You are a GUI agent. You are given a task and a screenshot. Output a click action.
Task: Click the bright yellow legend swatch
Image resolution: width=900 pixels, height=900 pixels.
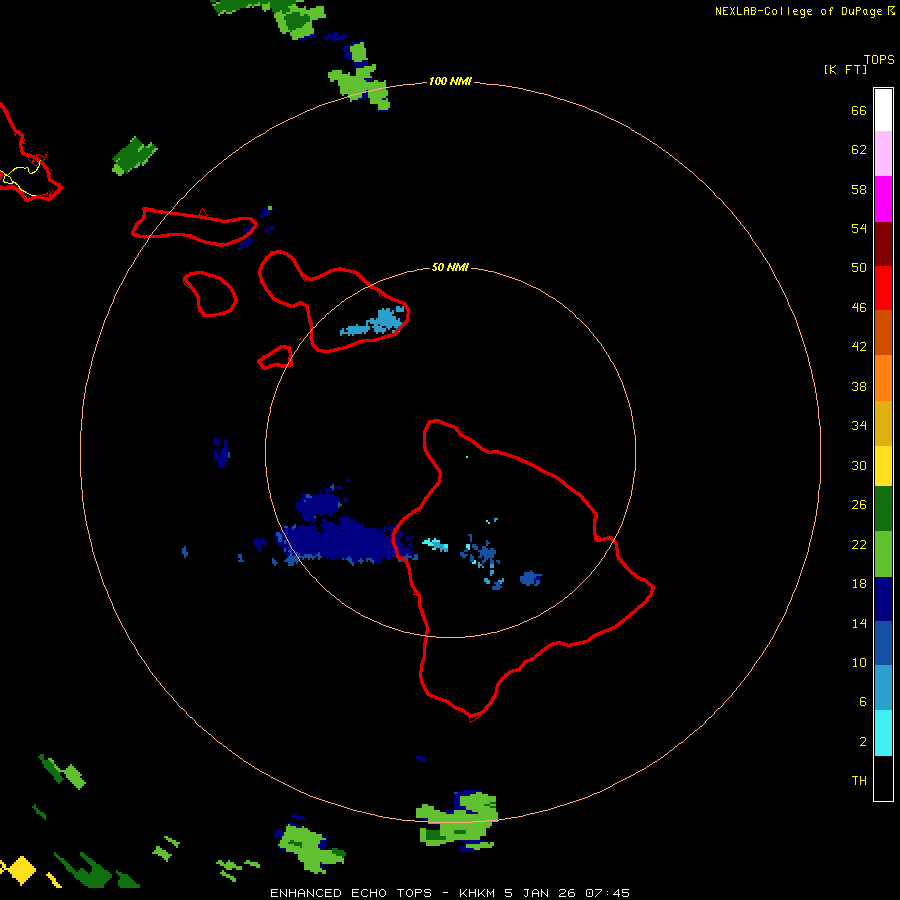[x=883, y=466]
